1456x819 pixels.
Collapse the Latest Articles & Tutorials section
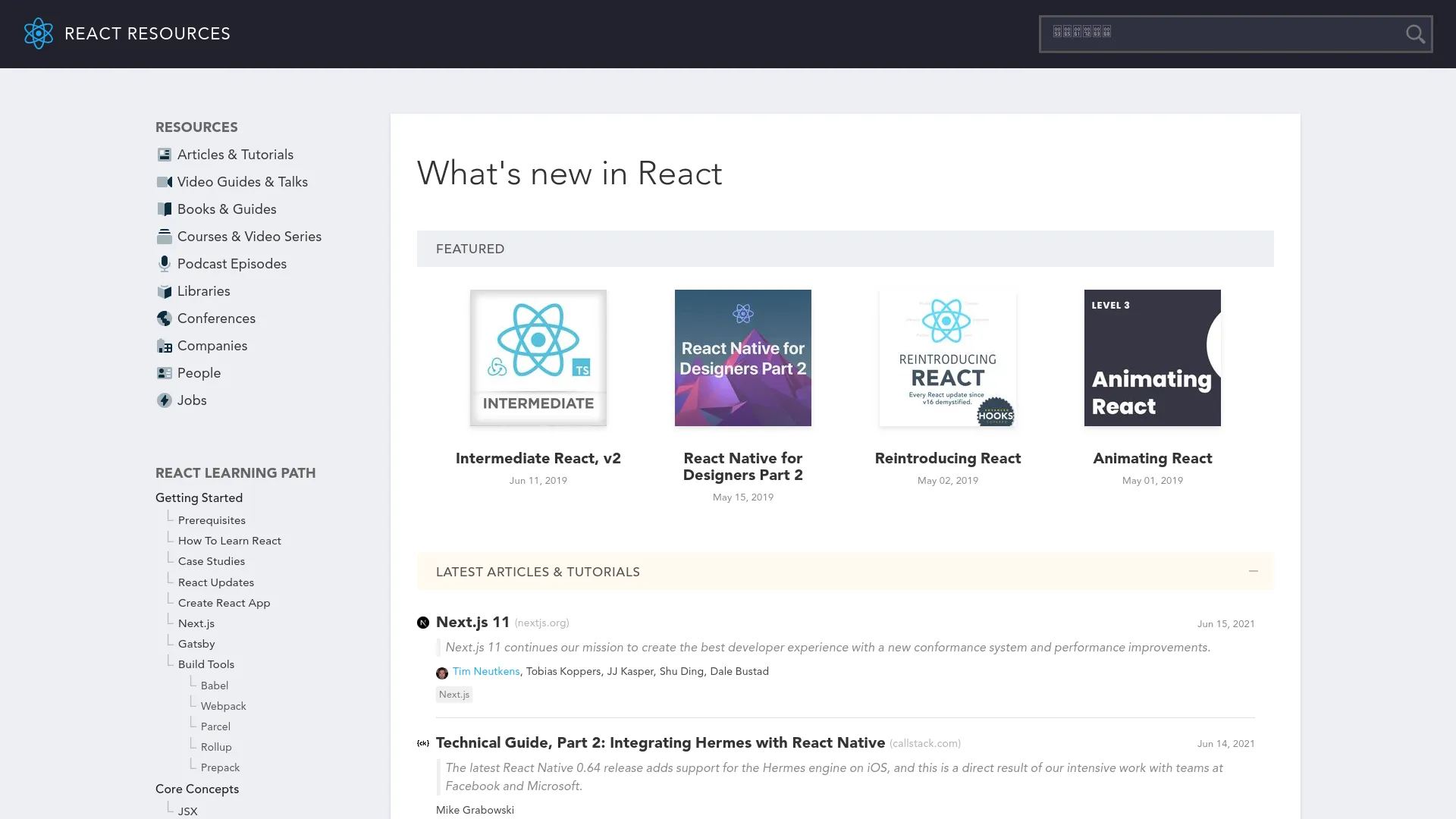point(1253,571)
